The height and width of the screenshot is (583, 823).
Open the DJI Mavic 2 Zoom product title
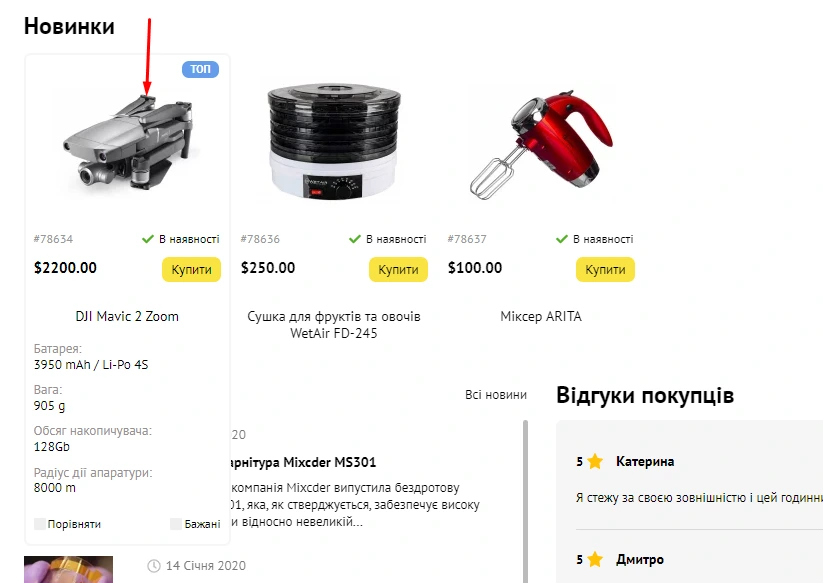[127, 316]
